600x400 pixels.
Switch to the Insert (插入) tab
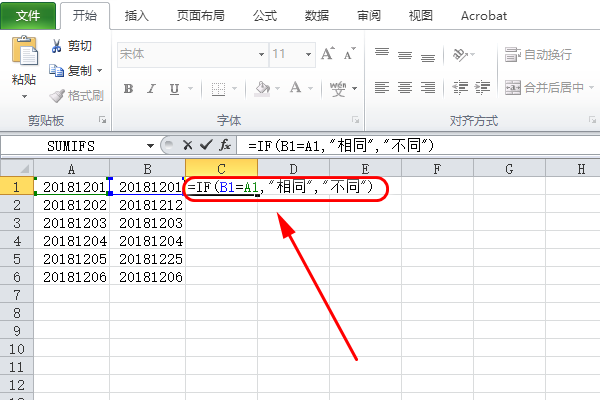pyautogui.click(x=136, y=16)
